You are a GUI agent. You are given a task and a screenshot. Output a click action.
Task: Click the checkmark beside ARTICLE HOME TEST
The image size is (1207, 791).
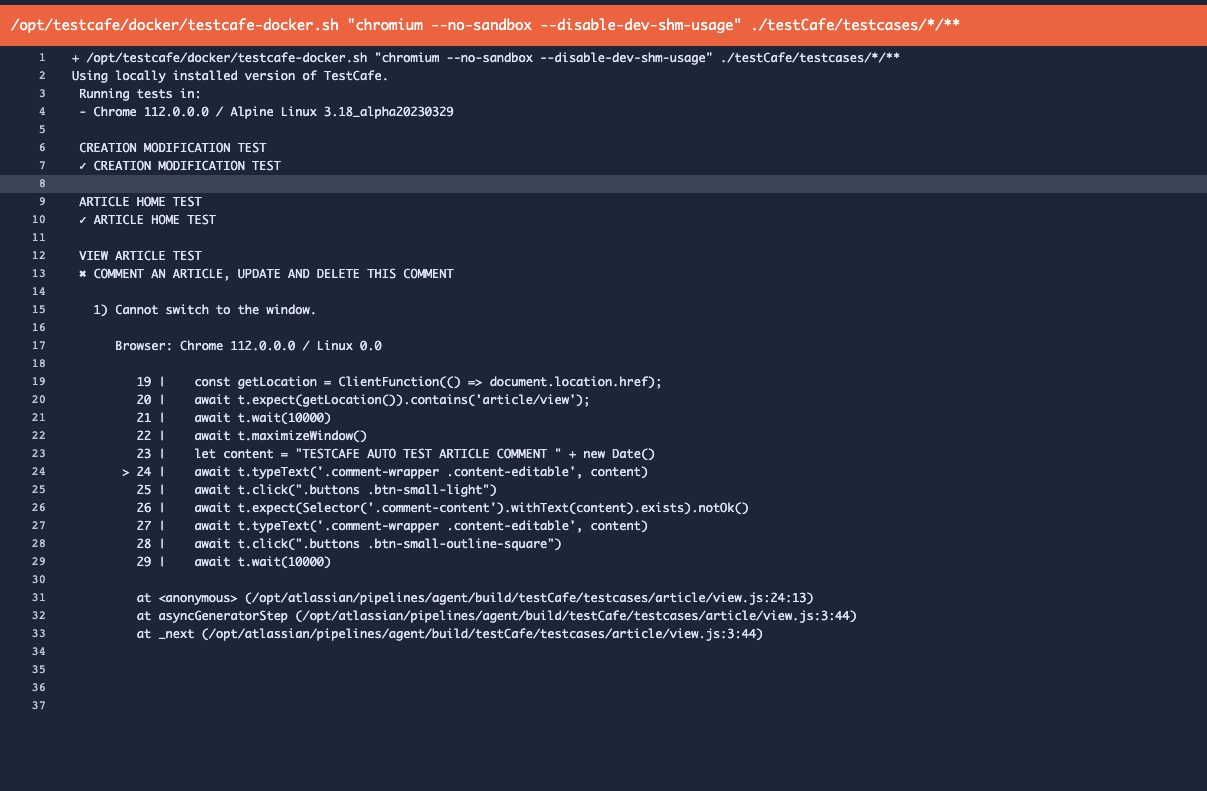pos(83,219)
